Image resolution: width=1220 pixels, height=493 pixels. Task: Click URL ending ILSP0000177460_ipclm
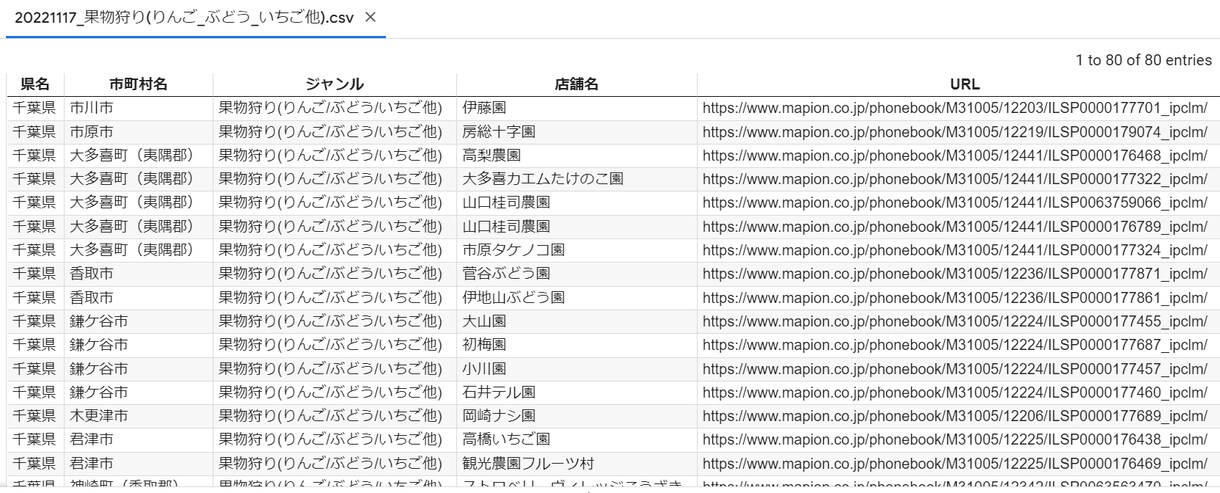pos(955,392)
